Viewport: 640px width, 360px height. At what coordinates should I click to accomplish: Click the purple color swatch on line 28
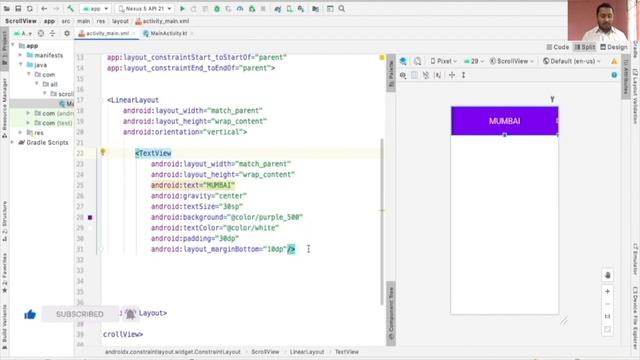click(x=90, y=218)
